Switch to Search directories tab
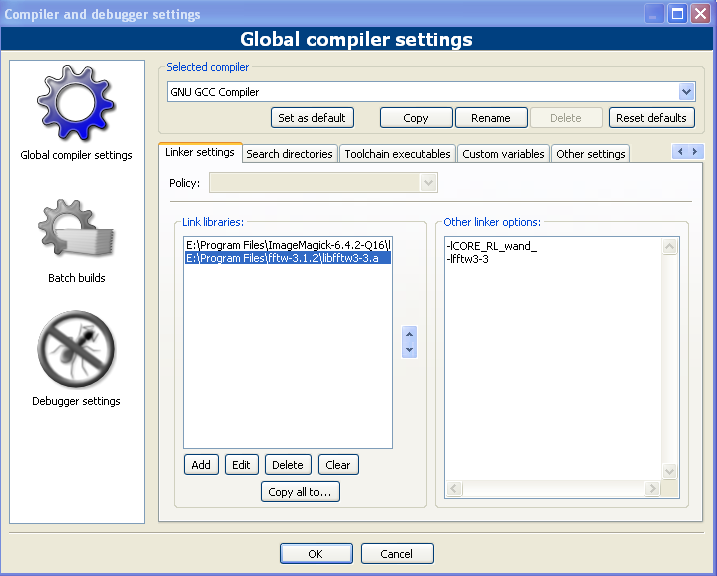Screen dimensions: 717x576 pos(289,154)
